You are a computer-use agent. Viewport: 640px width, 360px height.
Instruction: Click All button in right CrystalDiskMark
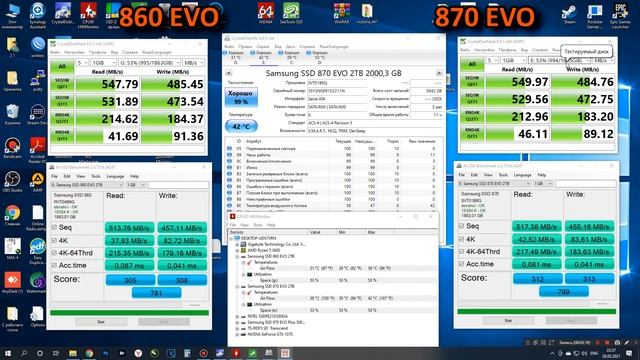point(472,64)
